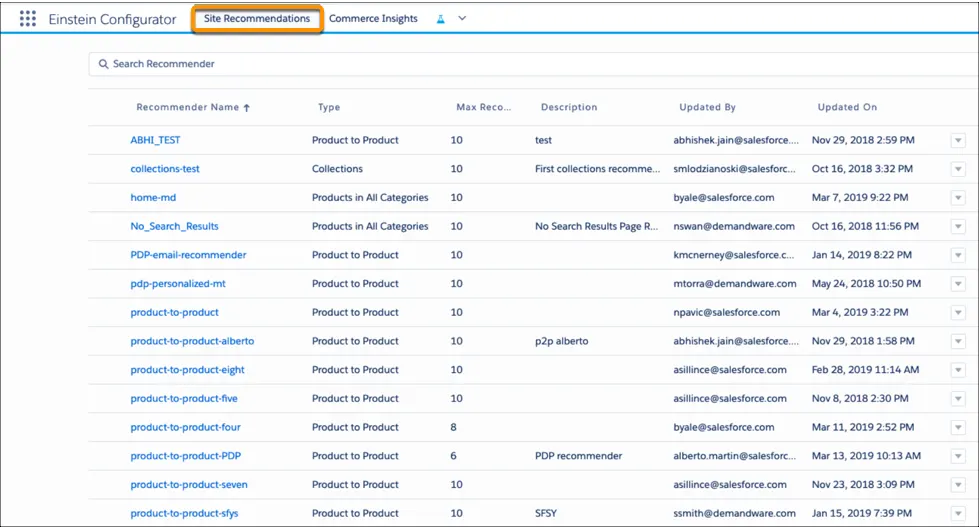Sort by Type column header
Screen dimensions: 979x527
coord(329,107)
